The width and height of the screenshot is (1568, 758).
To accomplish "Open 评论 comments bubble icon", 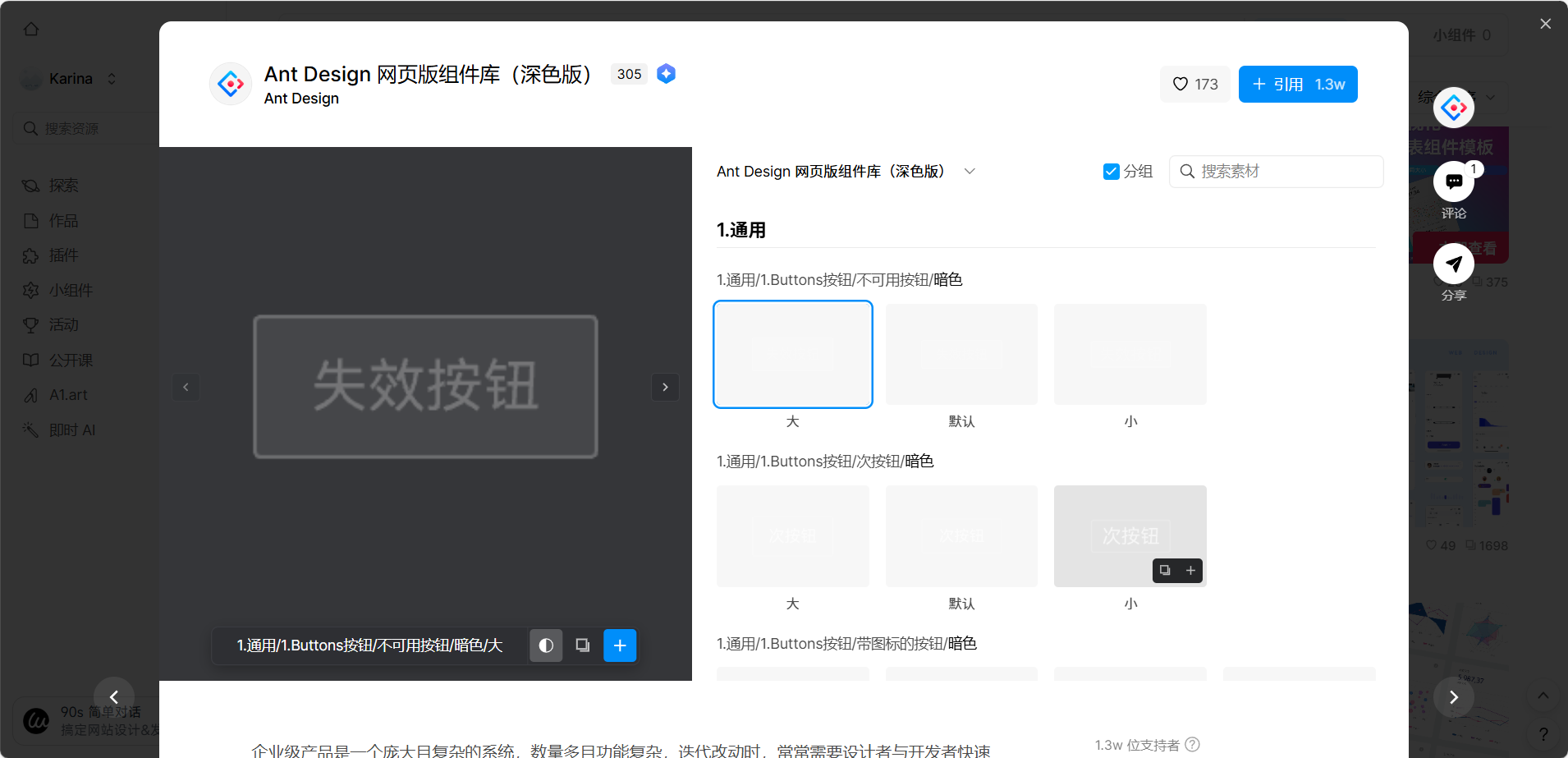I will coord(1454,181).
